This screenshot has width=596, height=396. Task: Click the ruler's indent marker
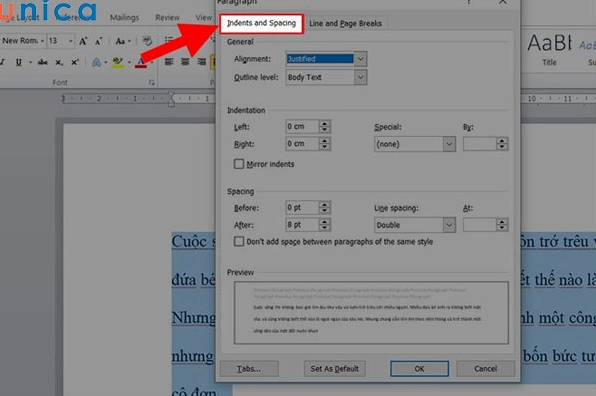pos(171,99)
